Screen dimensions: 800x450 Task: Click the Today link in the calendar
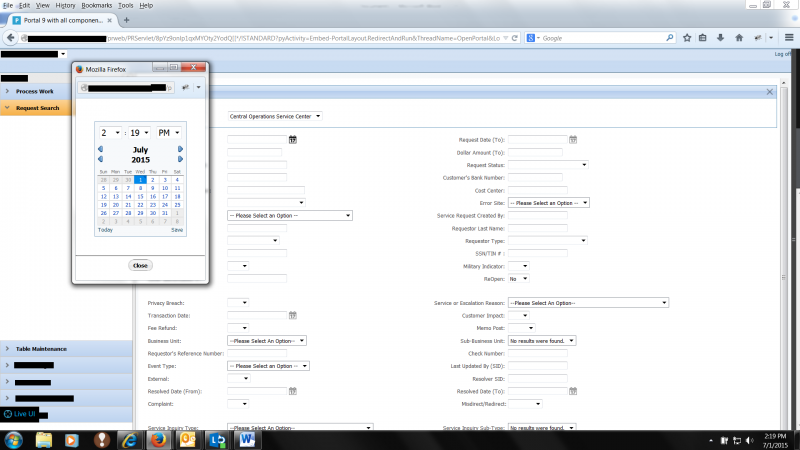[105, 230]
